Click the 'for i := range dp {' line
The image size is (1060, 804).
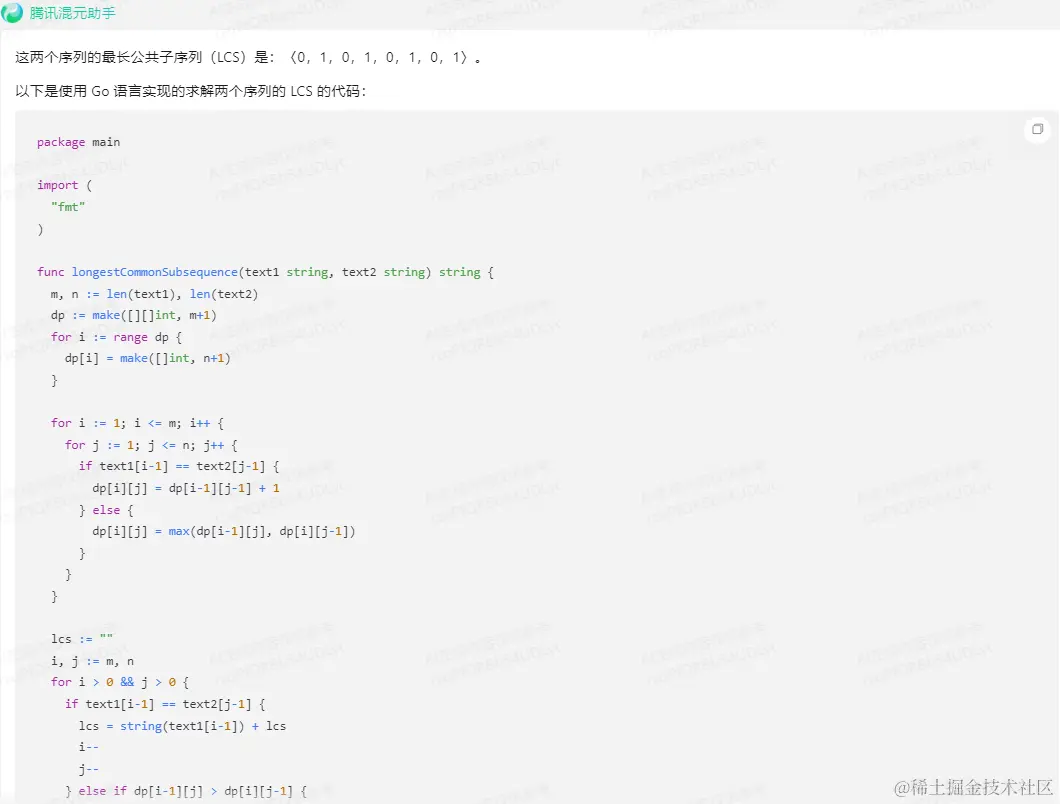[x=116, y=337]
